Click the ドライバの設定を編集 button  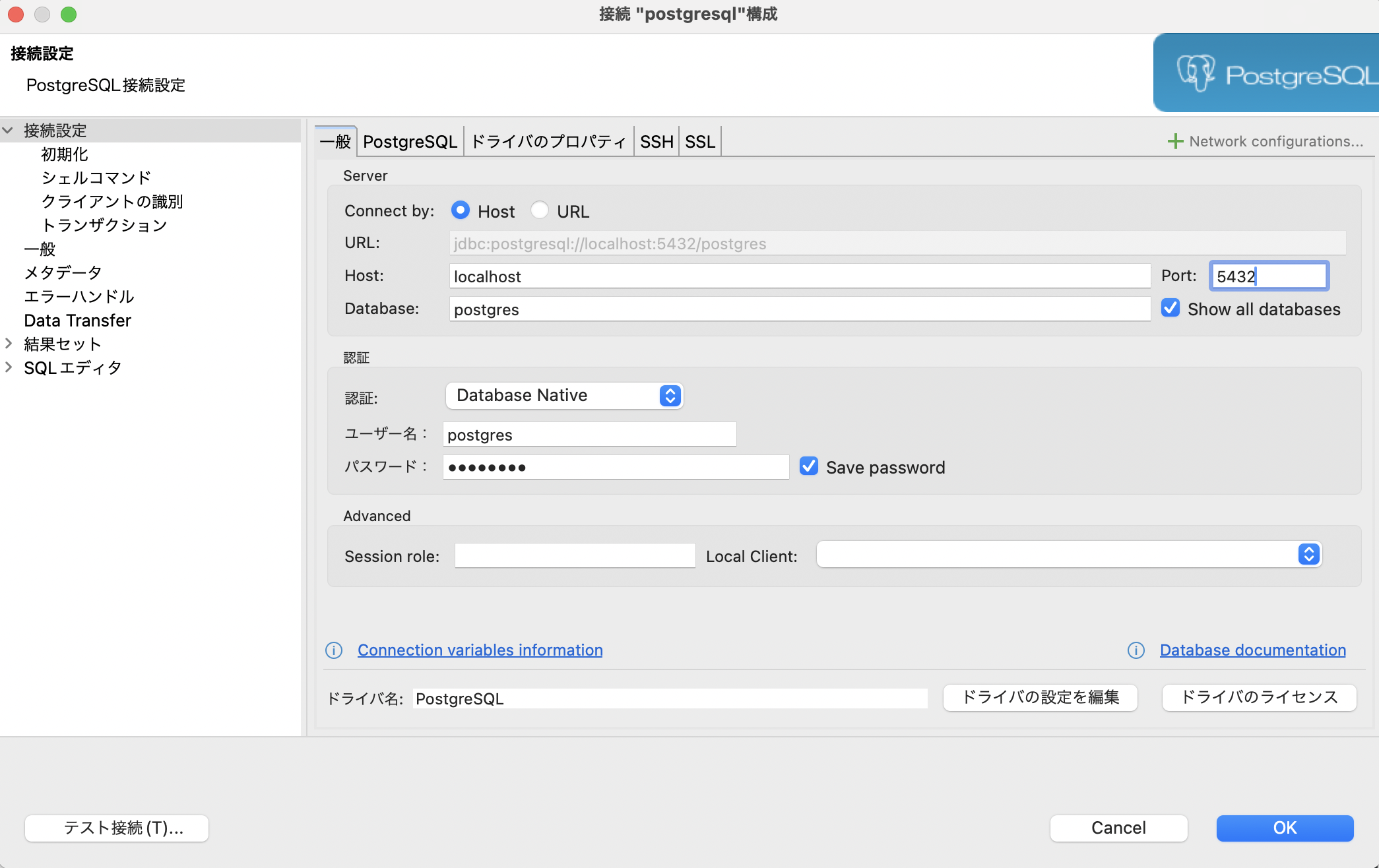[1039, 697]
